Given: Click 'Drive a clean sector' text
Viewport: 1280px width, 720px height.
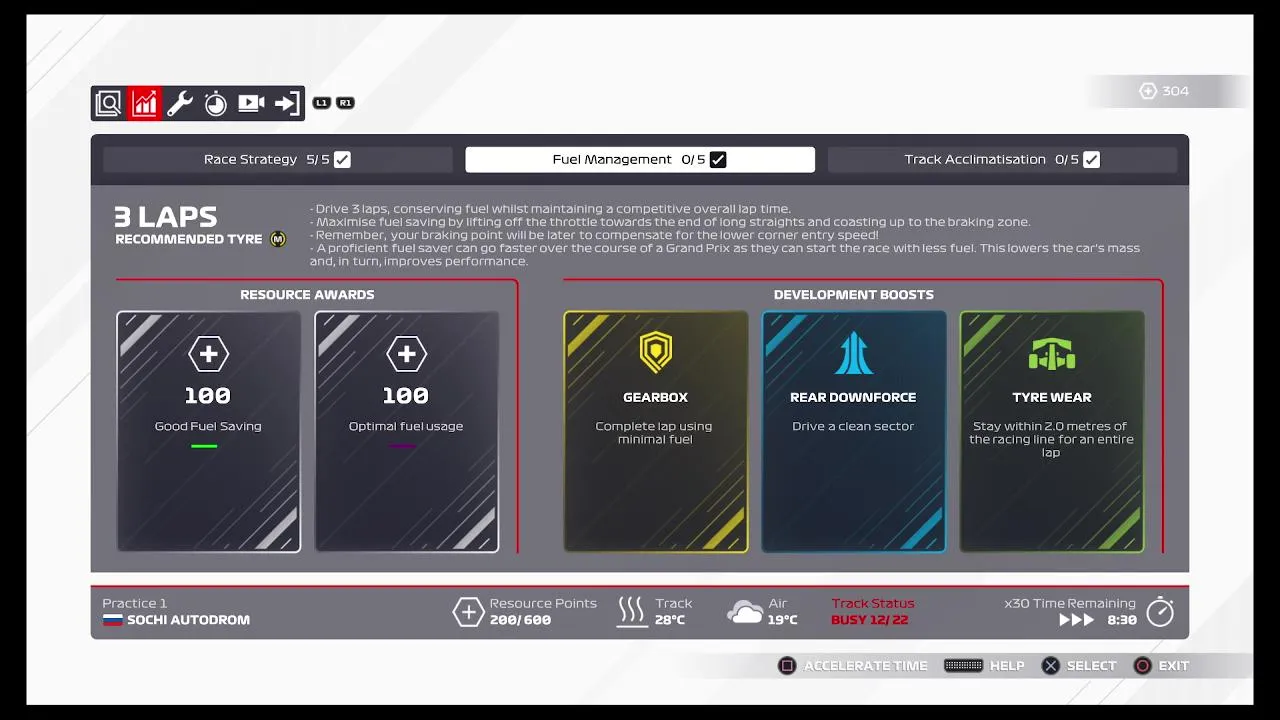Looking at the screenshot, I should 853,426.
